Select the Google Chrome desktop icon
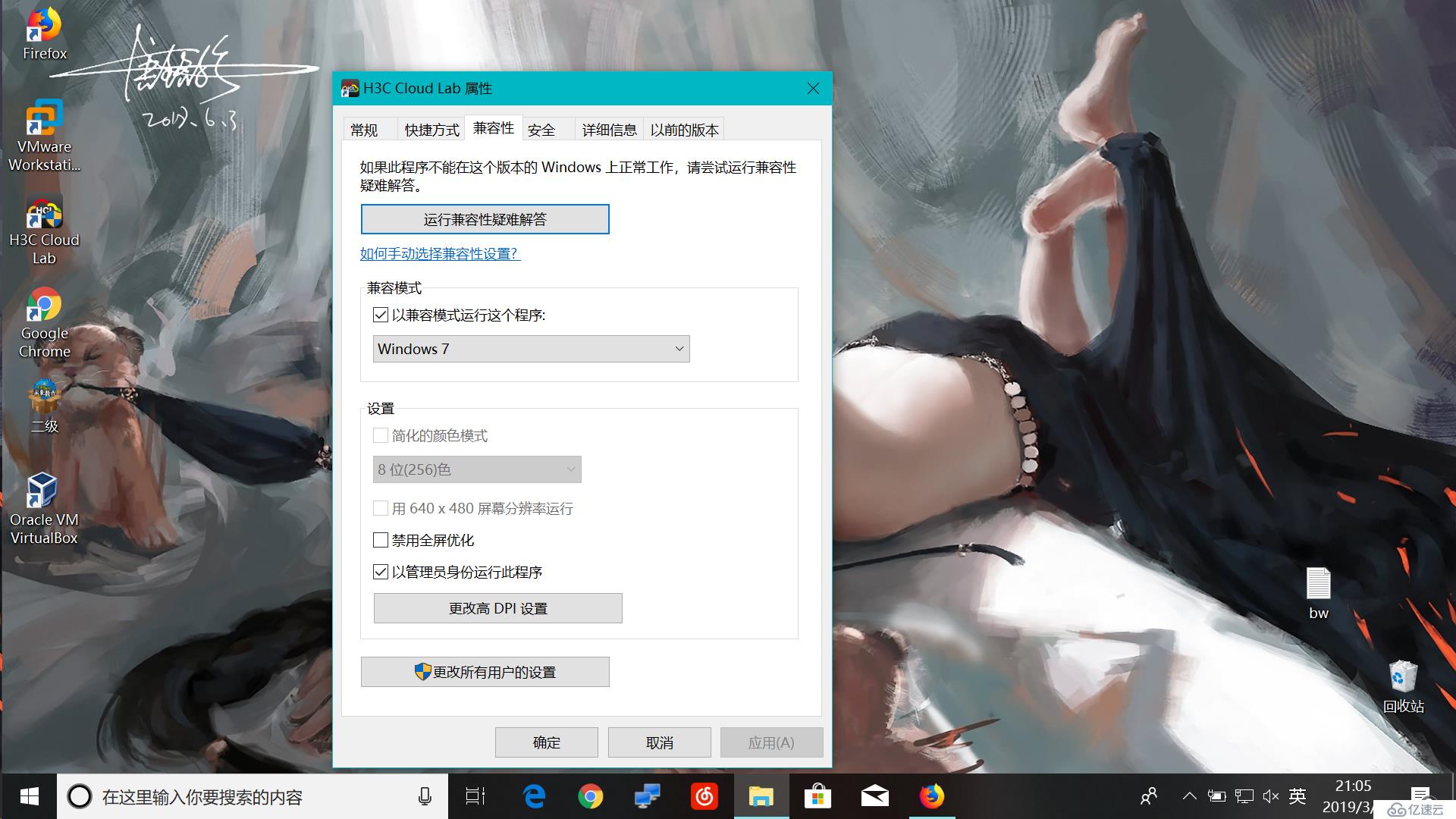Screen dimensions: 1456x819 (x=44, y=324)
